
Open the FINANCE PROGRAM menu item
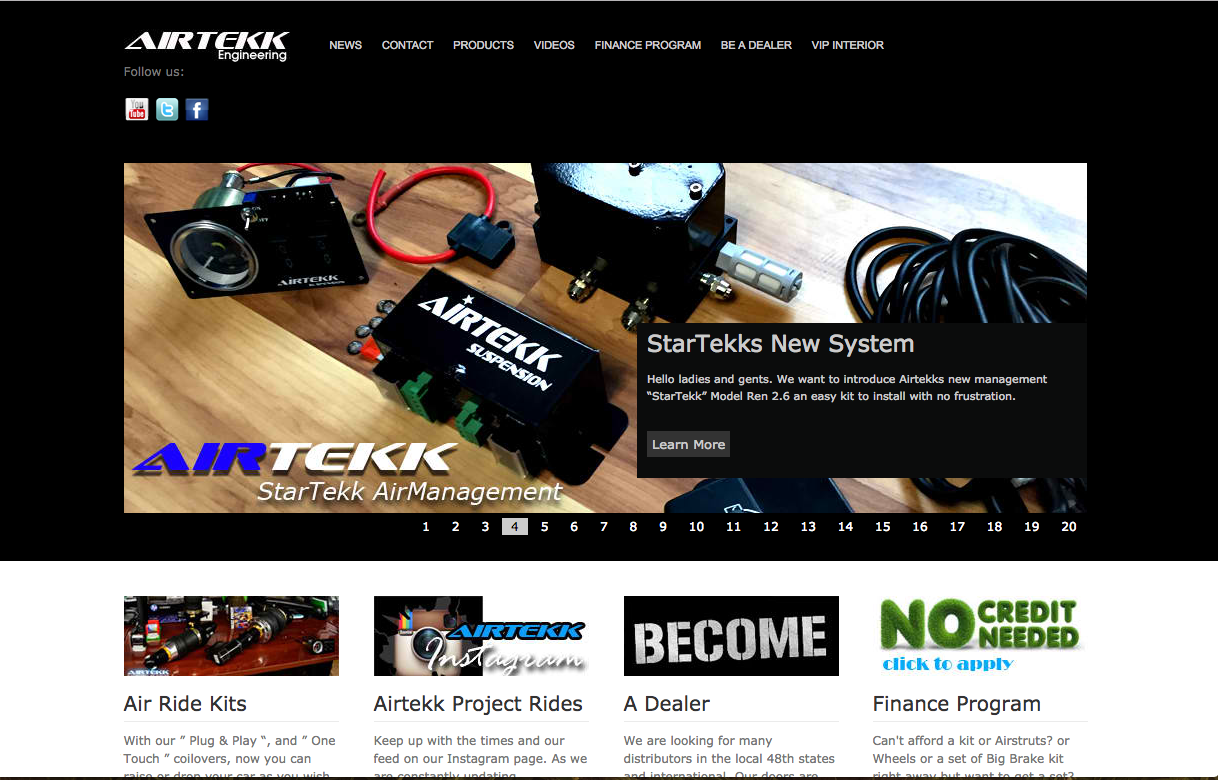click(x=648, y=45)
